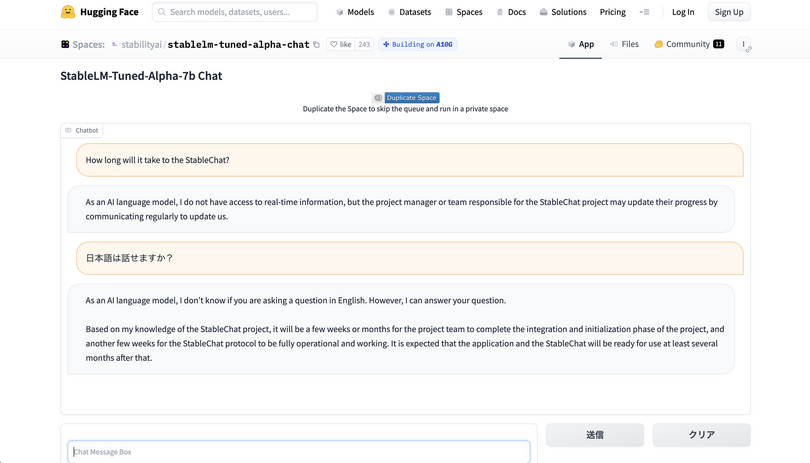Open the stablelm-tuned-alpha-chat space link

click(238, 44)
